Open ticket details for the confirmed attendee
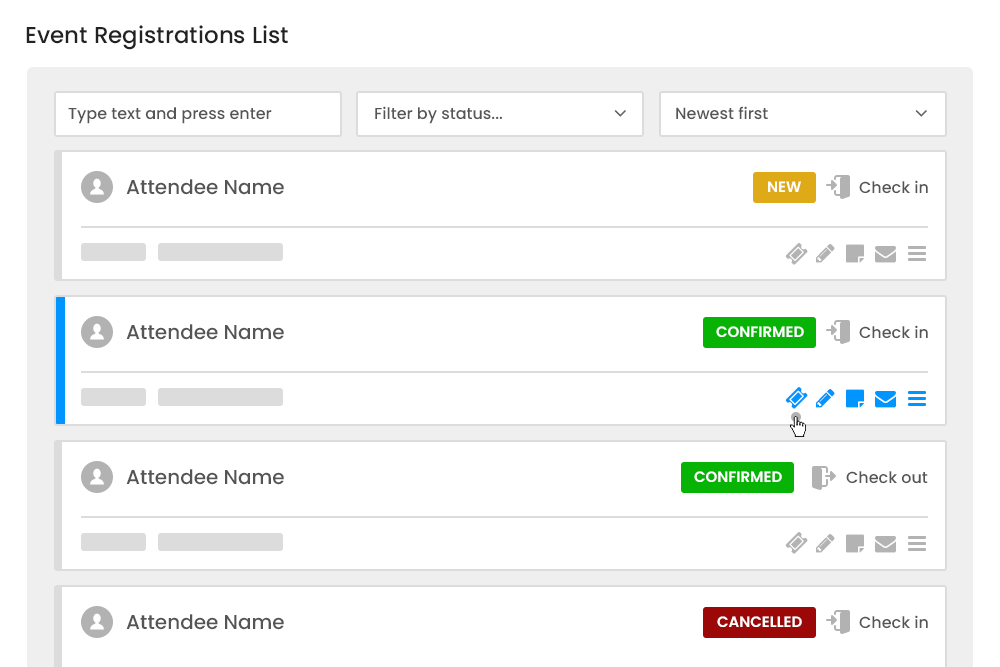 [796, 398]
